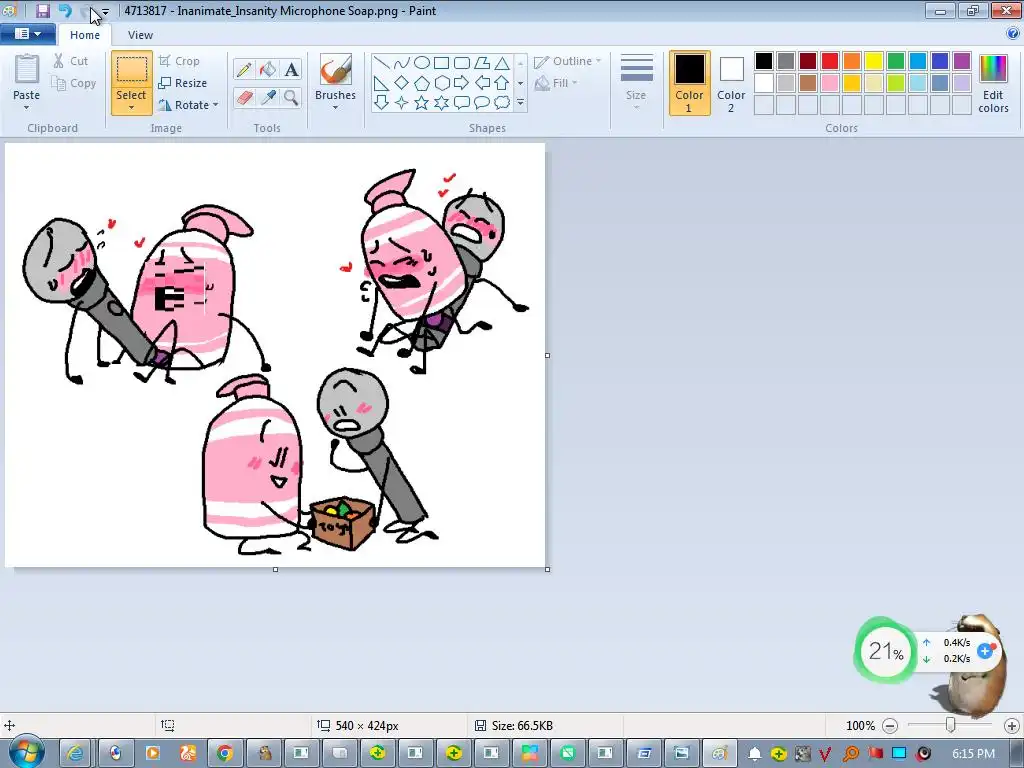
Task: Choose the Down arrow shape
Action: point(382,103)
